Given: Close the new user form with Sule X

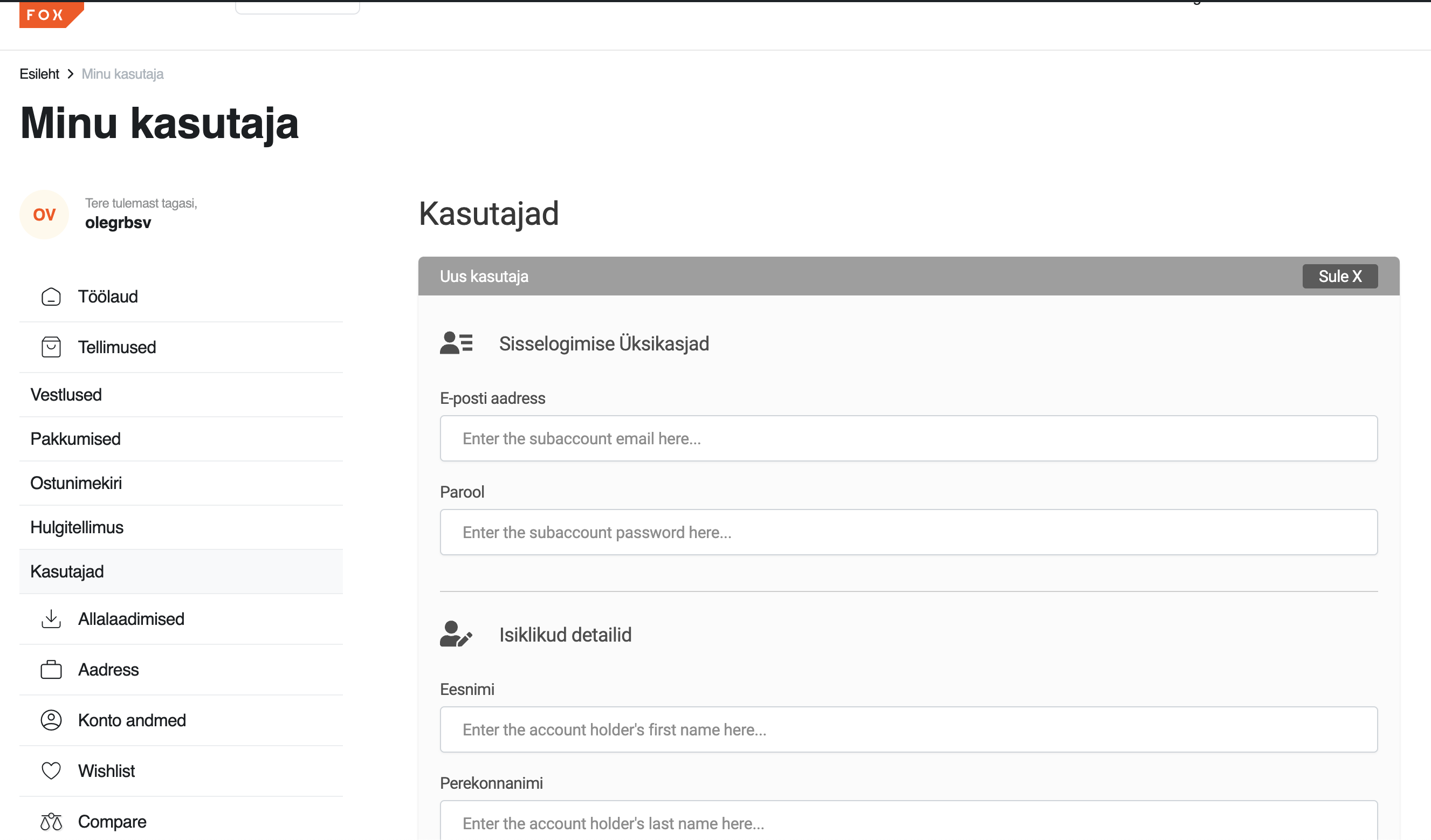Looking at the screenshot, I should tap(1339, 276).
